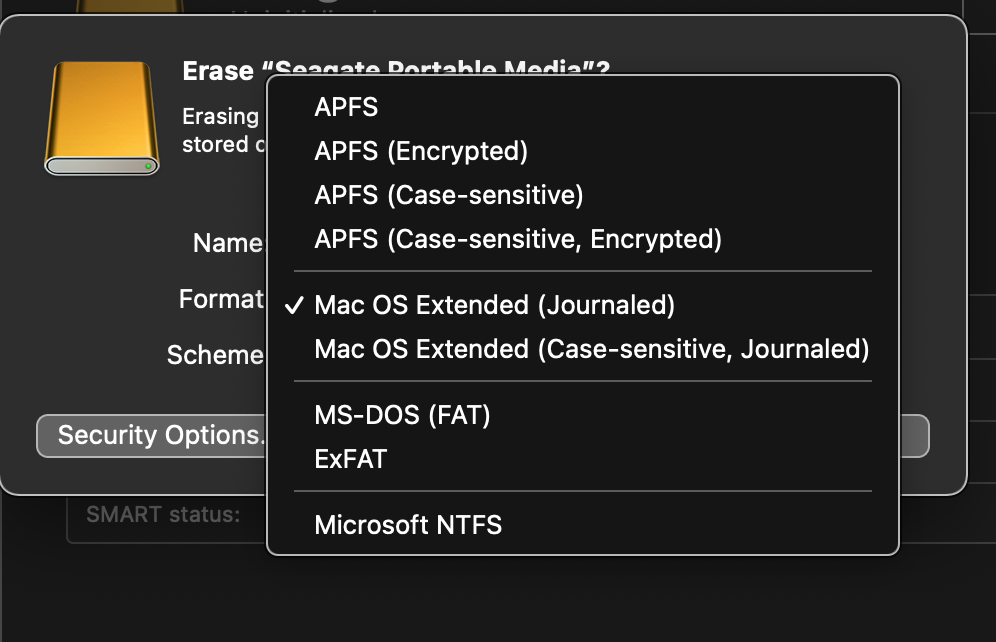
Task: Click the green indicator light on the drive
Action: click(148, 166)
